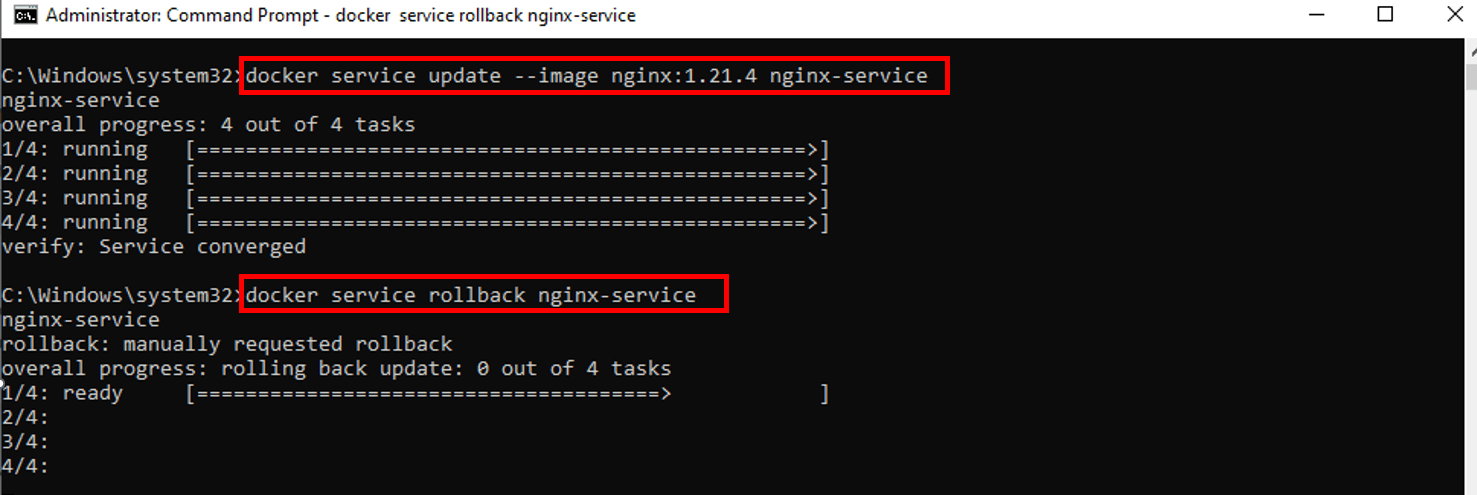Close the Command Prompt window

tap(1455, 15)
